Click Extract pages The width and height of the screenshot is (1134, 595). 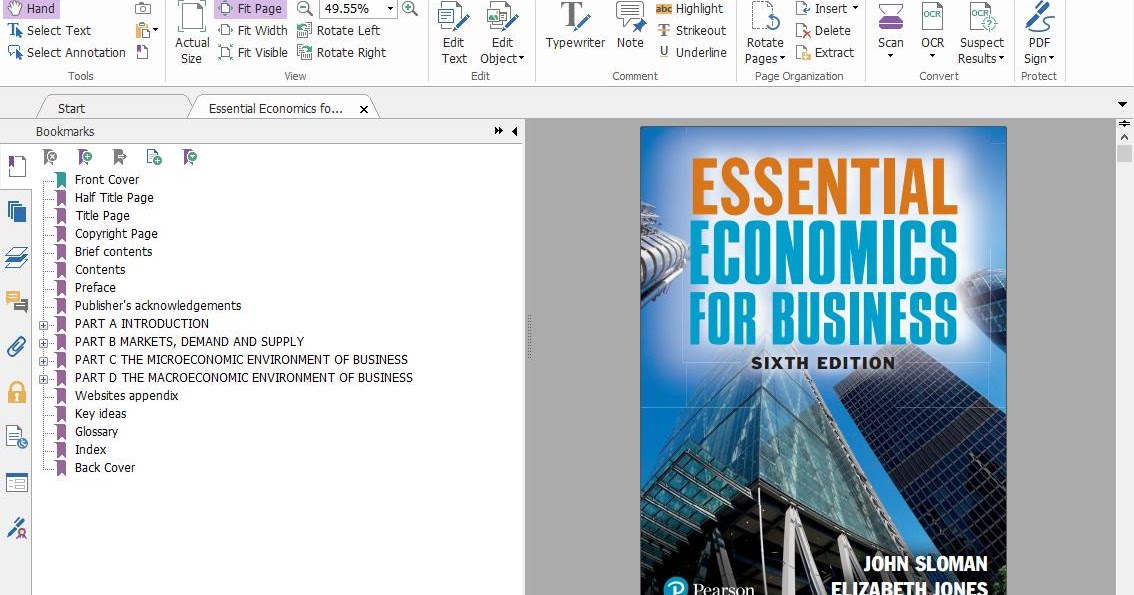click(825, 52)
